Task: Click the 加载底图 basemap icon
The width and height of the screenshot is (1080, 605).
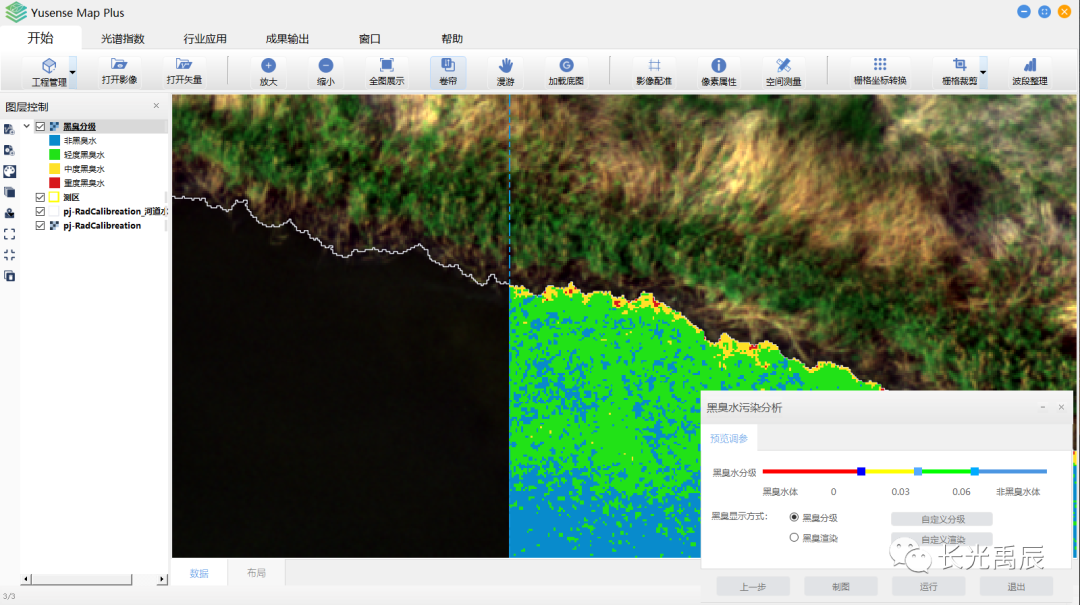Action: point(566,71)
